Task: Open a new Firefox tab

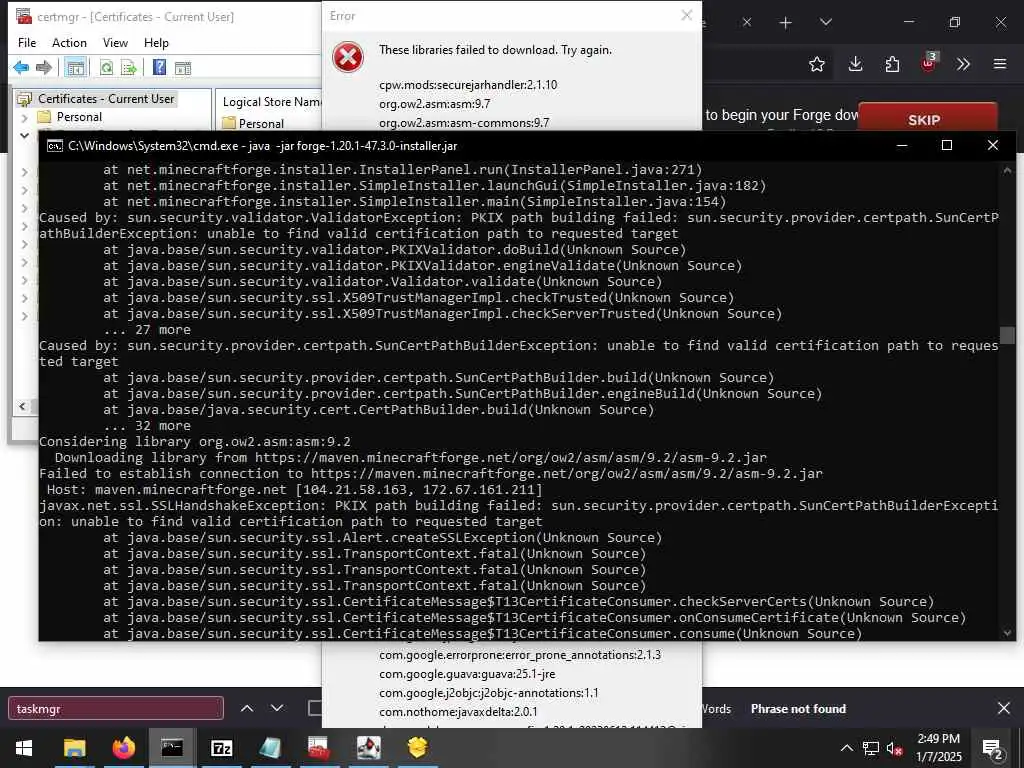Action: (786, 23)
